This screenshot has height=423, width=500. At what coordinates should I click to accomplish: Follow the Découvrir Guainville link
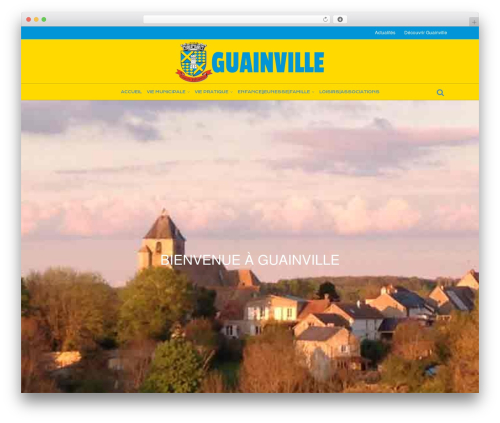point(425,33)
